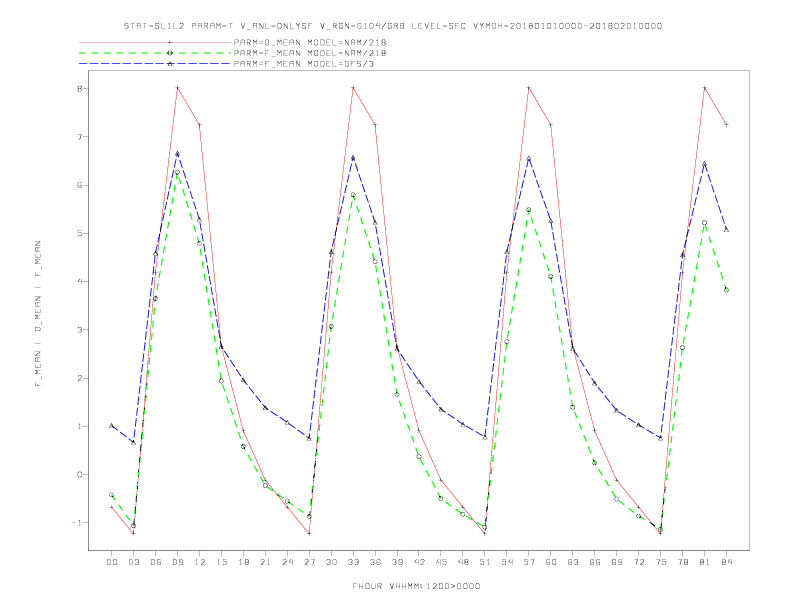Click x-axis forecast hour label 72
Image resolution: width=792 pixels, height=612 pixels.
638,562
